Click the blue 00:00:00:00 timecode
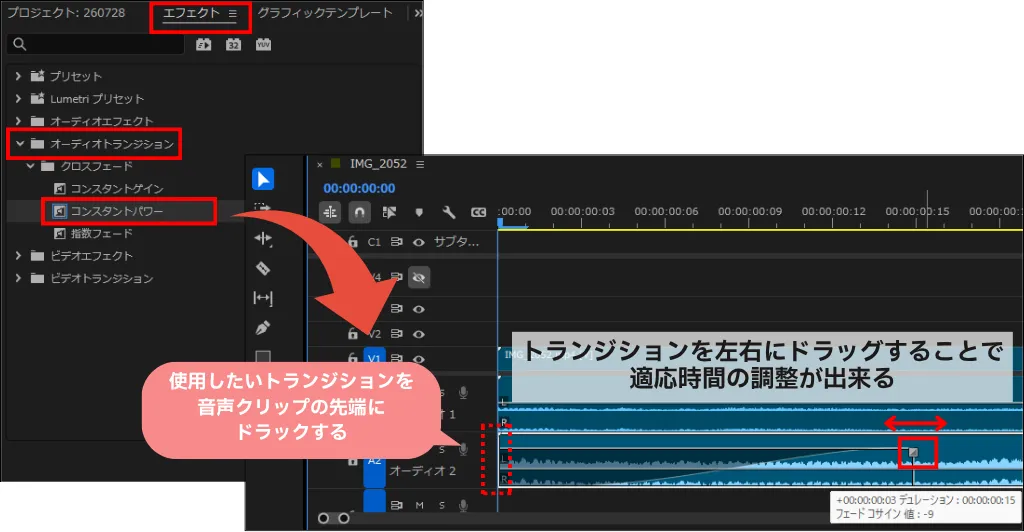The height and width of the screenshot is (532, 1024). (359, 188)
